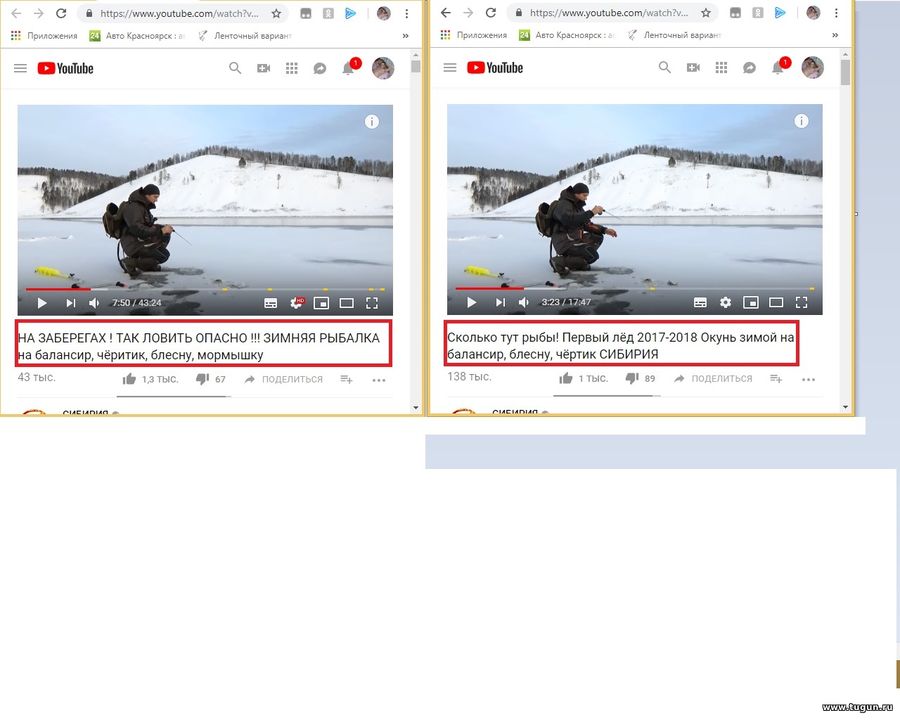The width and height of the screenshot is (900, 720).
Task: Open YouTube apps grid in right window
Action: (x=721, y=68)
